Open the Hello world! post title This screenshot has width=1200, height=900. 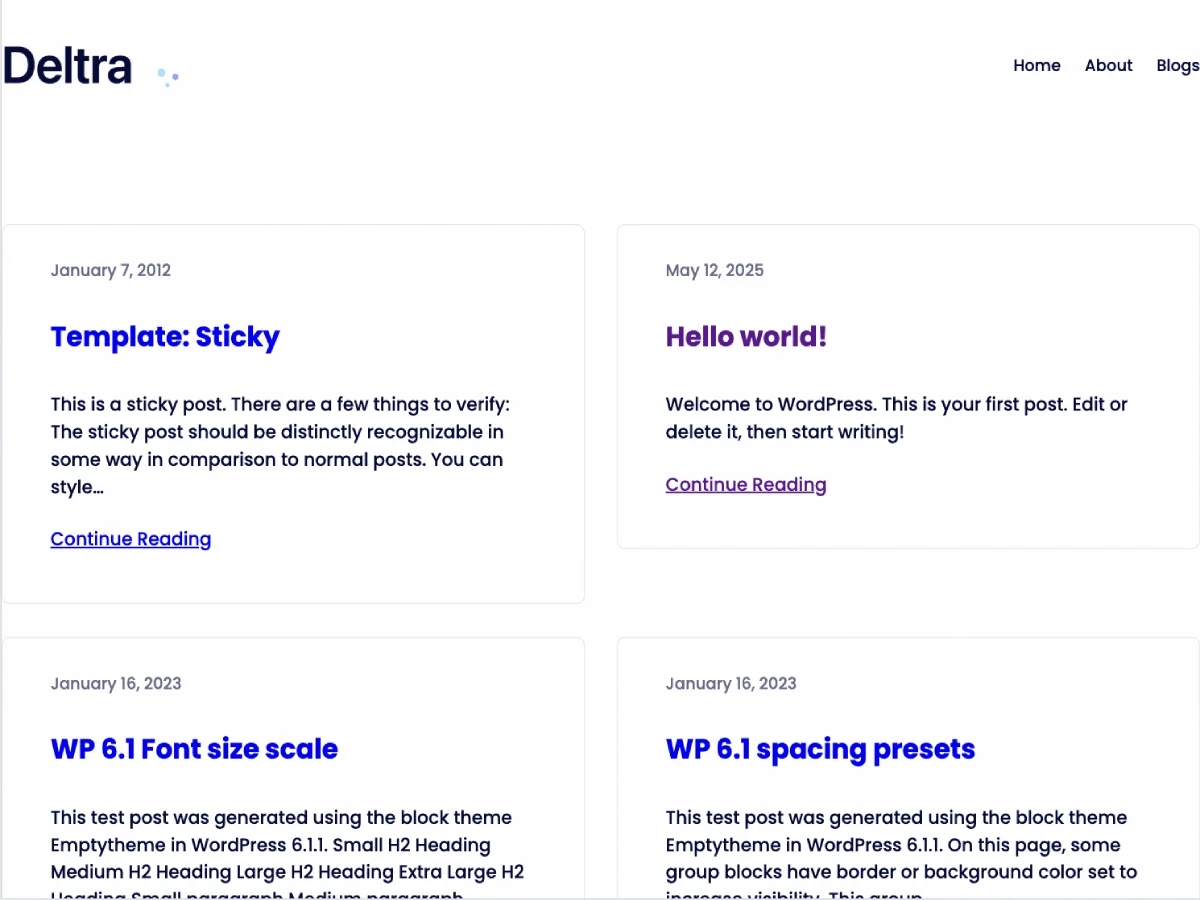point(746,337)
